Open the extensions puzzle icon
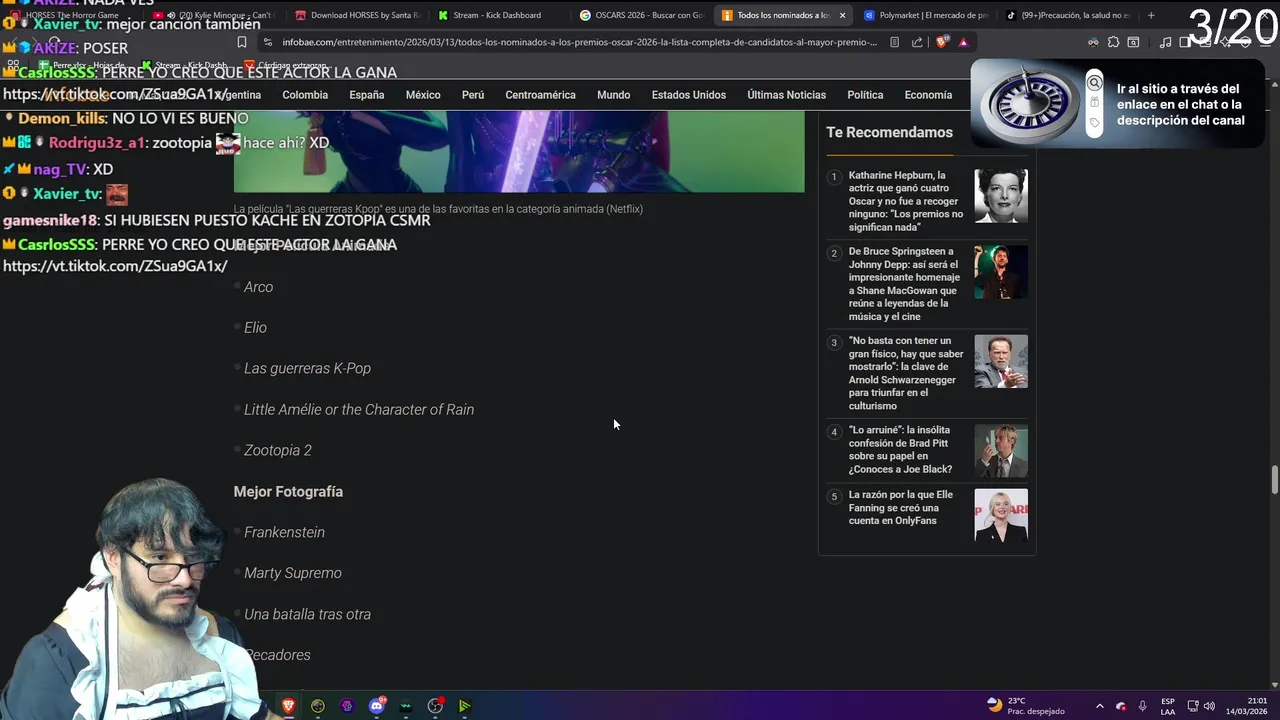 [1113, 42]
